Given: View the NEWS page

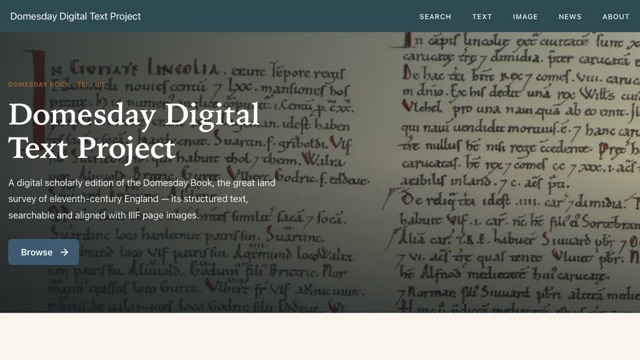Looking at the screenshot, I should point(570,17).
